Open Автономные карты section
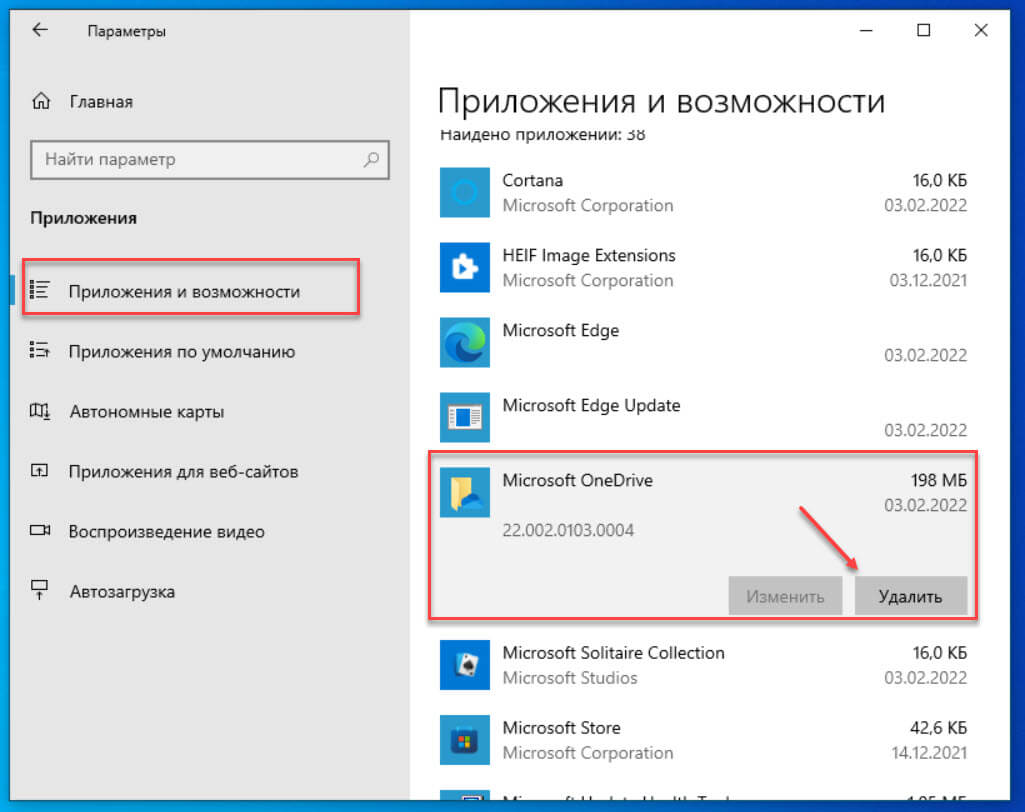 pos(147,412)
